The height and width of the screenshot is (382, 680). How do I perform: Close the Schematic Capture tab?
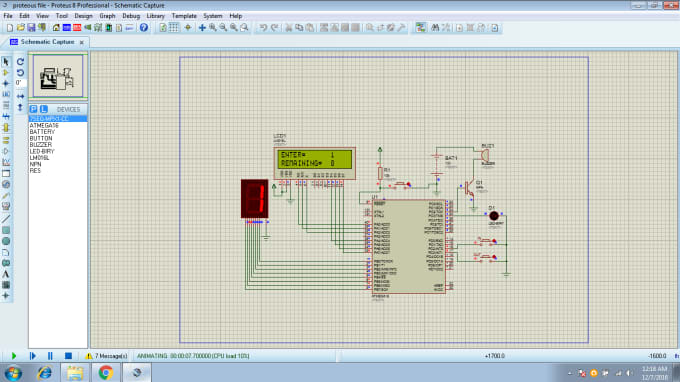point(82,42)
